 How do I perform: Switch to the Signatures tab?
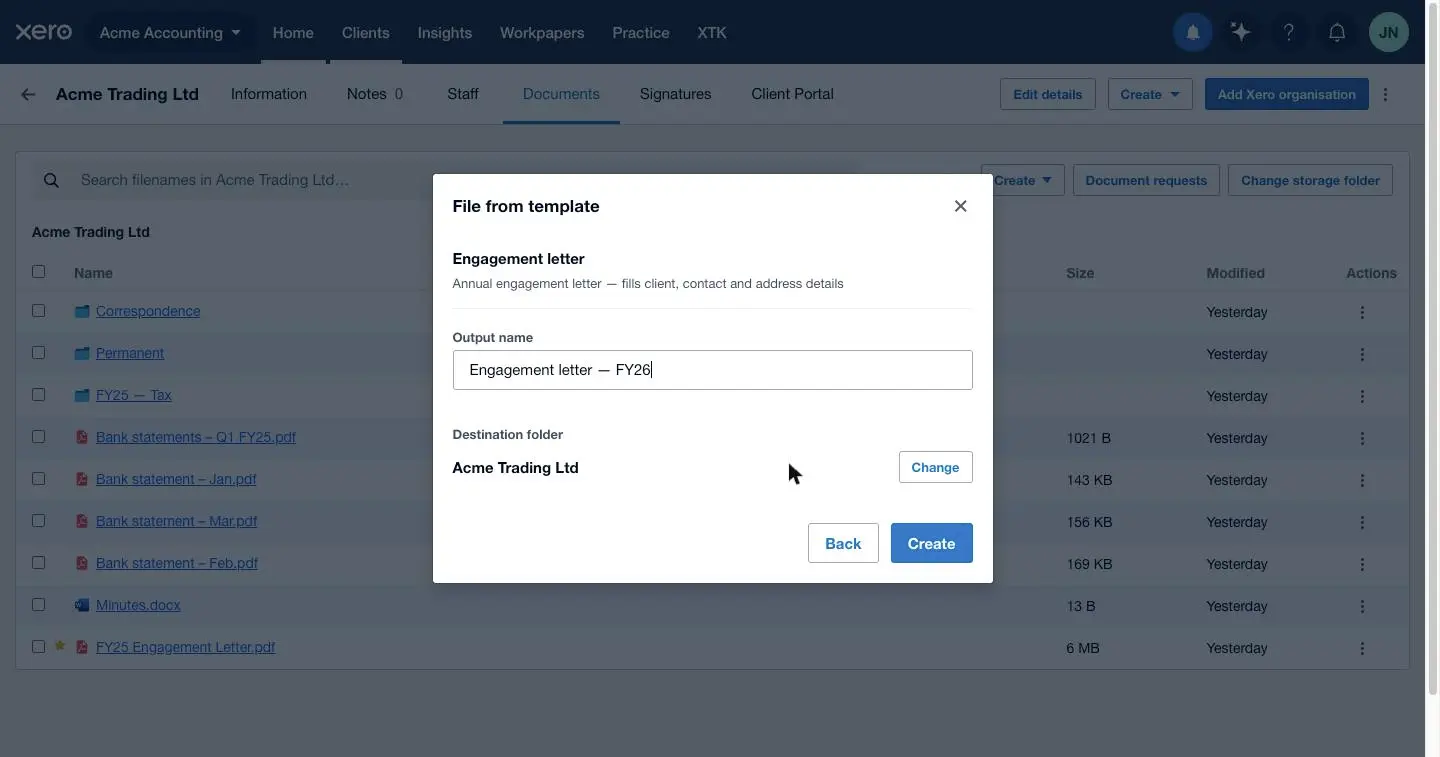point(675,94)
